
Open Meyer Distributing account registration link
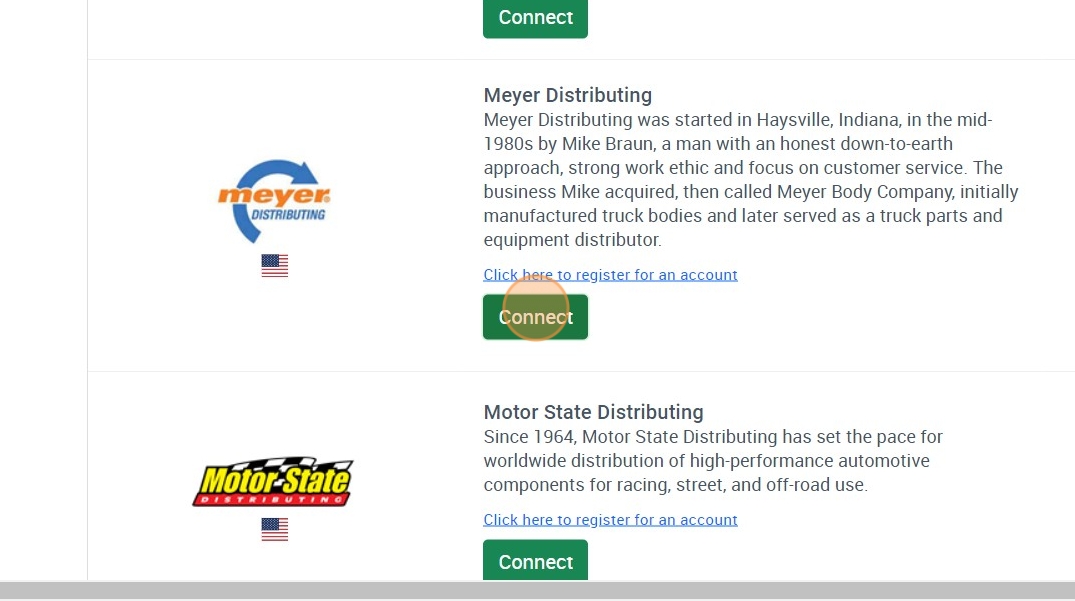tap(610, 275)
